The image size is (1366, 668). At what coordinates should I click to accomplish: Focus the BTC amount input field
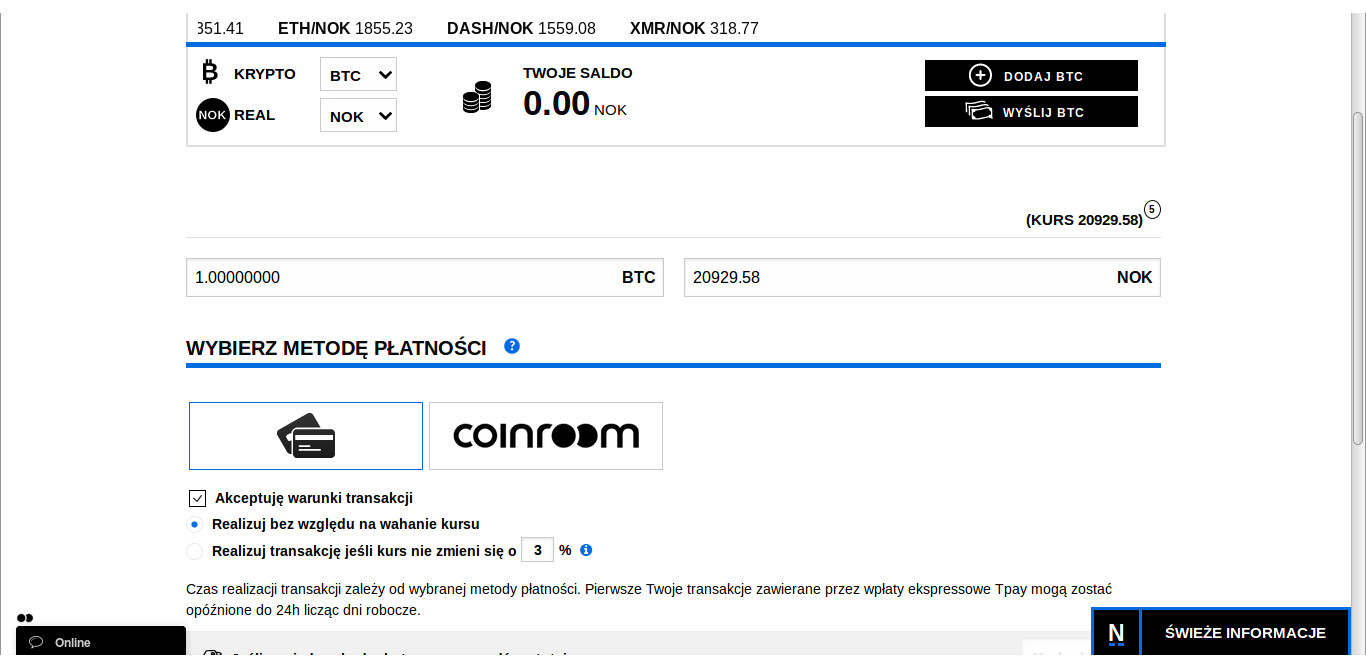point(425,278)
